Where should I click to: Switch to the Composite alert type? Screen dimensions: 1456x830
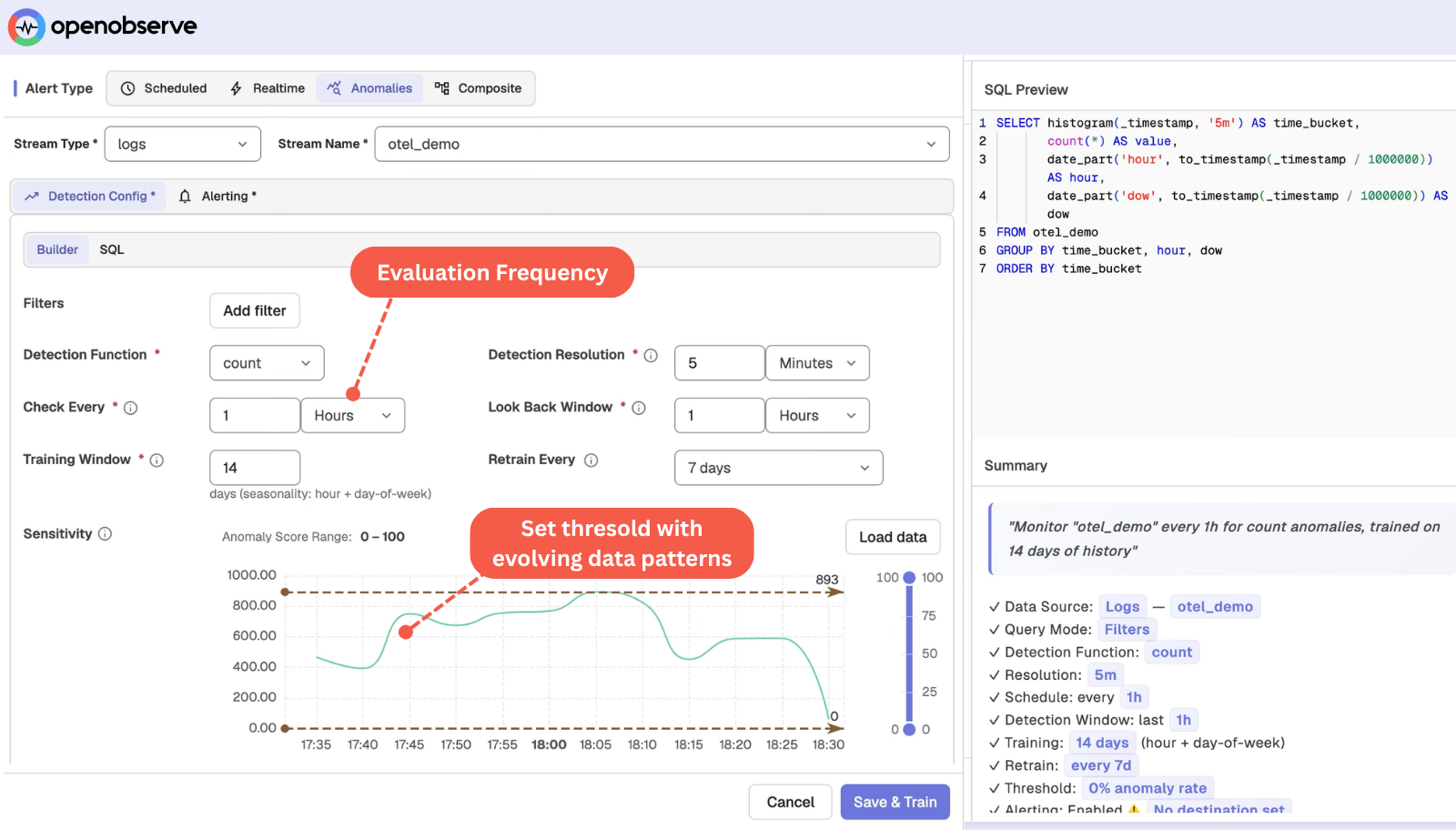coord(479,88)
